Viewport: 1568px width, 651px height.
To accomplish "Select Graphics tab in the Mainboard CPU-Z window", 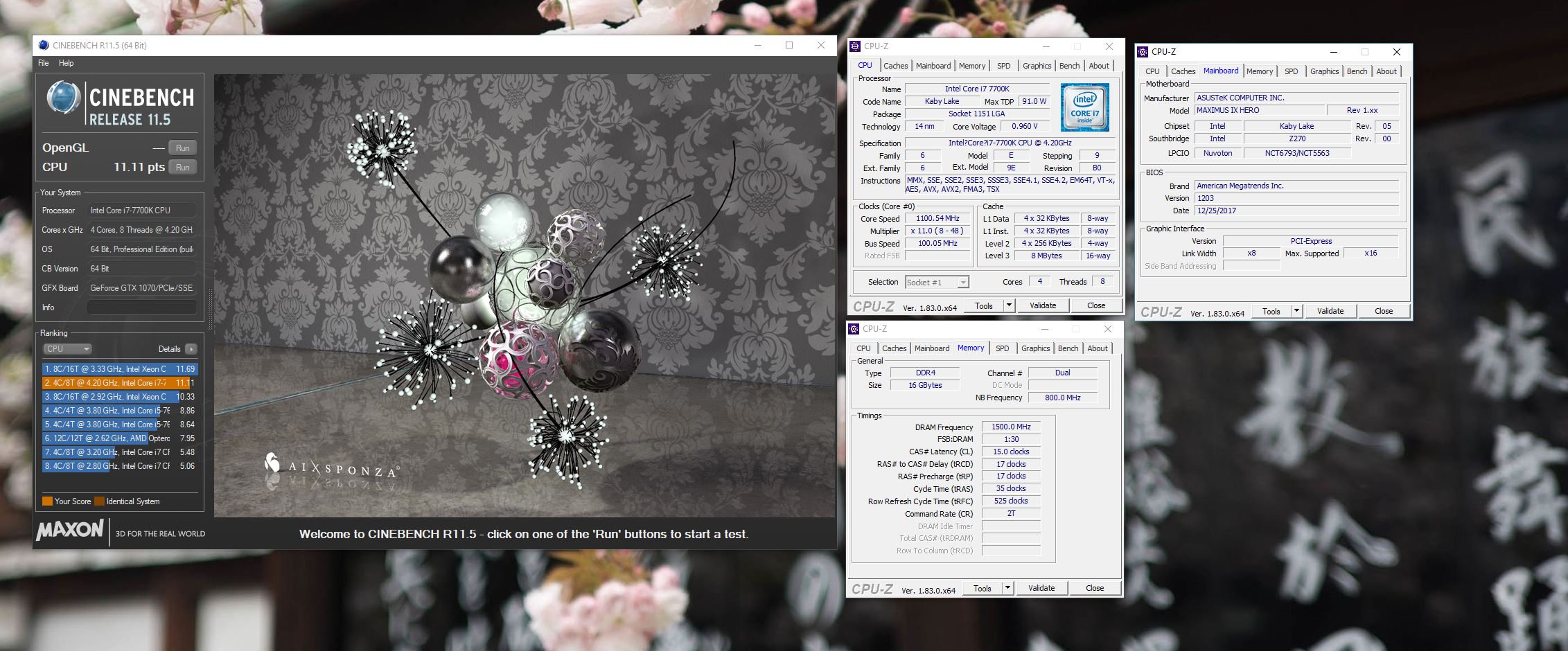I will click(1324, 71).
